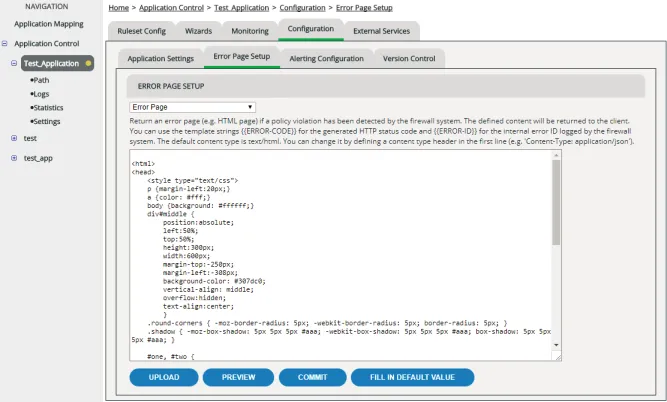Click the 'text-align:center;' line

[x=198, y=306]
